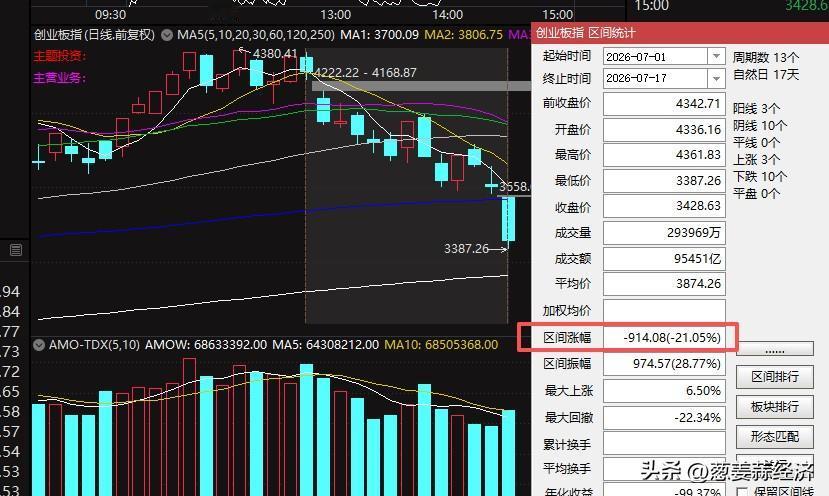829x496 pixels.
Task: Click the 主营业务: label on the chart
Action: 59,78
